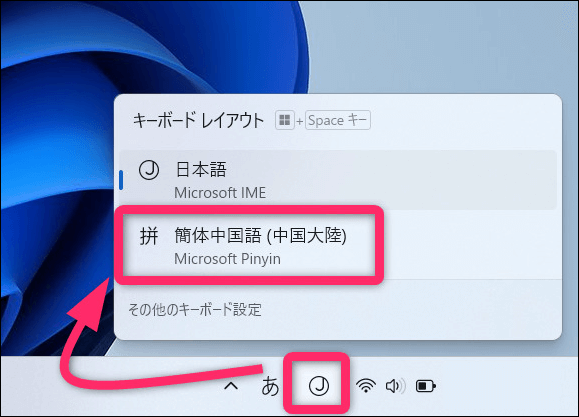Screen dimensions: 579x417
Task: Open the Wi-Fi network tray icon
Action: [366, 386]
